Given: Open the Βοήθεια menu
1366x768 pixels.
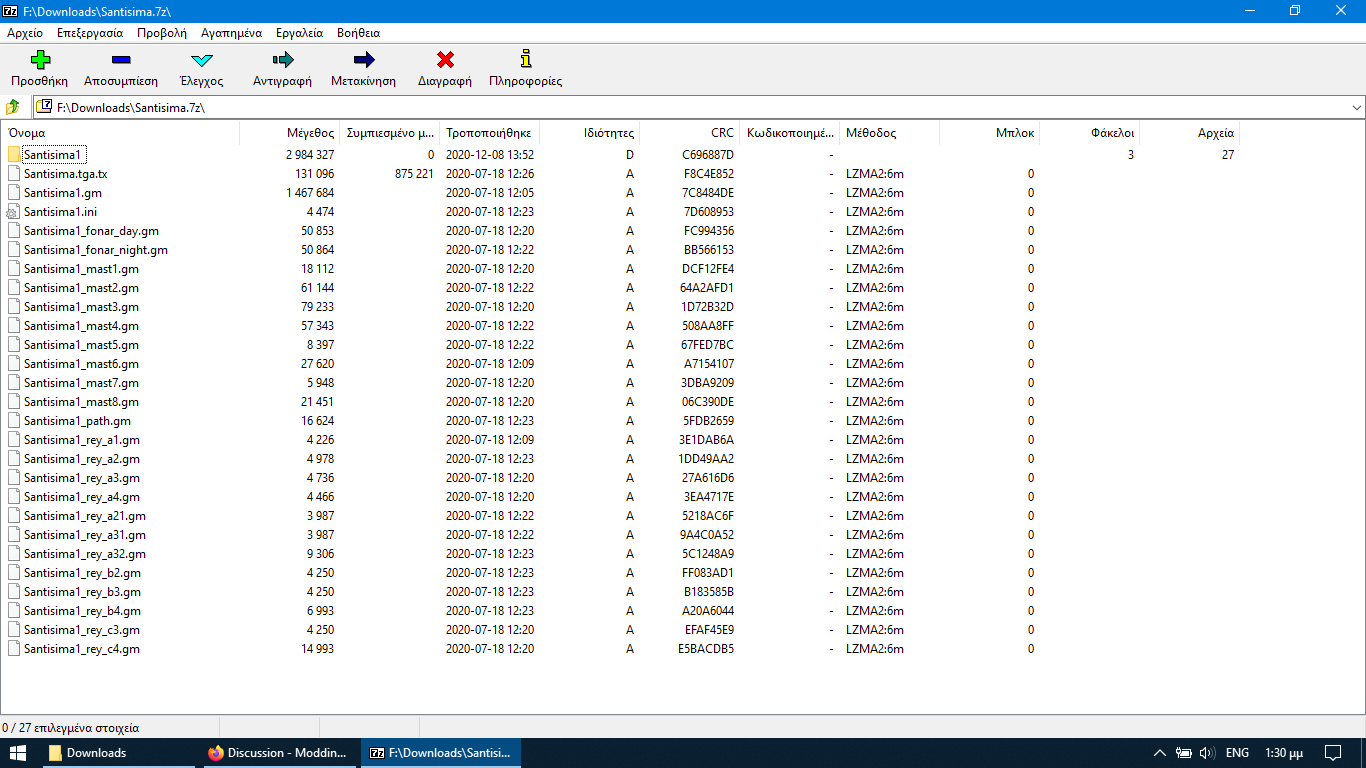Looking at the screenshot, I should pos(358,33).
